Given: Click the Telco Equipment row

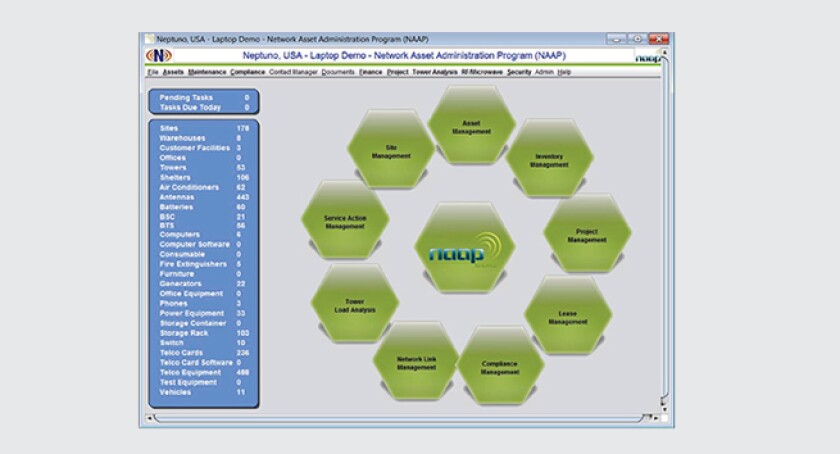Looking at the screenshot, I should [204, 373].
